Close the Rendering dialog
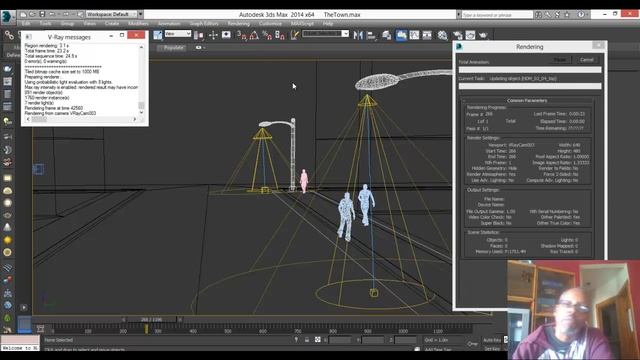Viewport: 640px width, 360px height. (598, 45)
